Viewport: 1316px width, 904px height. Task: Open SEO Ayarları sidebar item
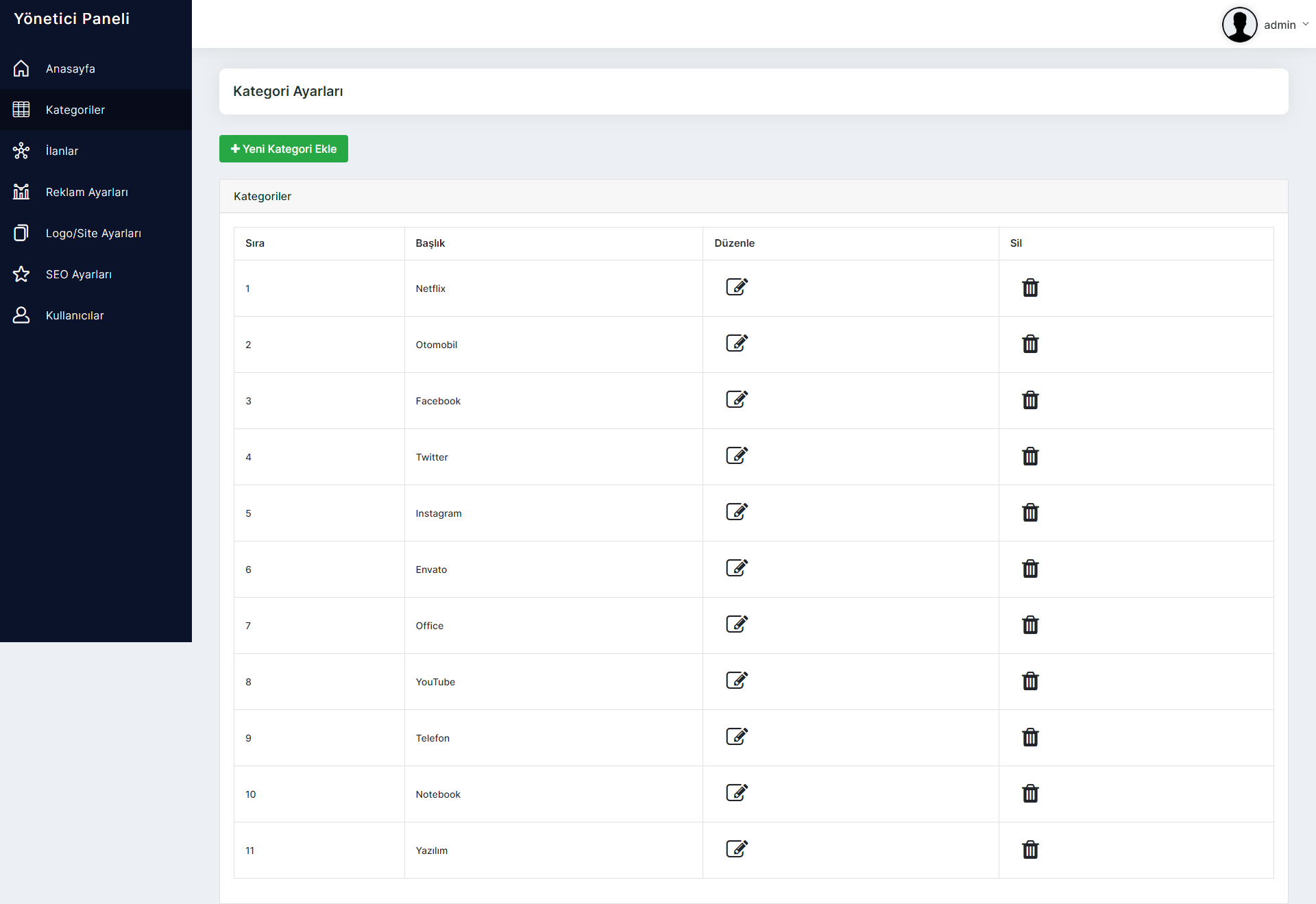coord(96,274)
